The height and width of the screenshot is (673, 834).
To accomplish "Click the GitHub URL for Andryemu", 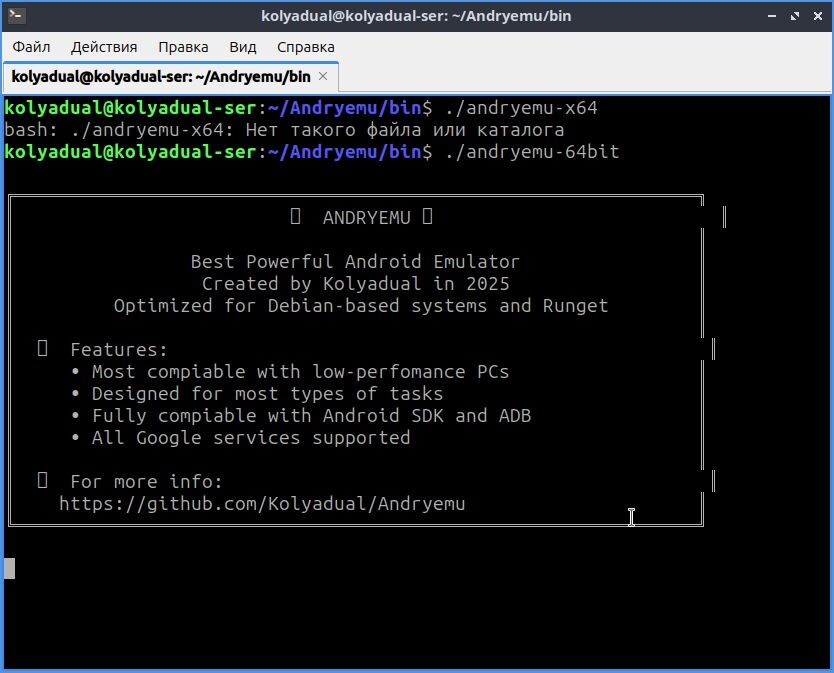I will click(262, 504).
